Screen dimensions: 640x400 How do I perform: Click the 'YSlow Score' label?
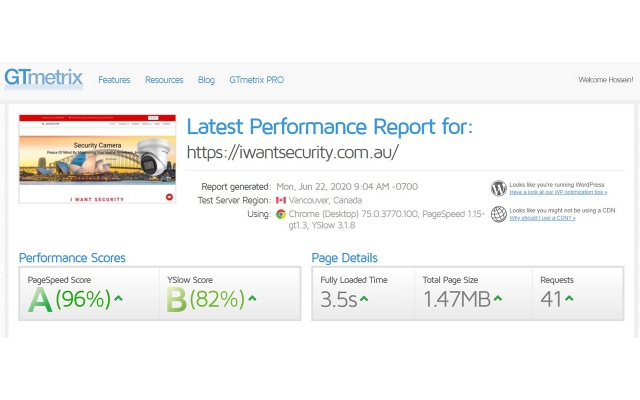click(190, 280)
